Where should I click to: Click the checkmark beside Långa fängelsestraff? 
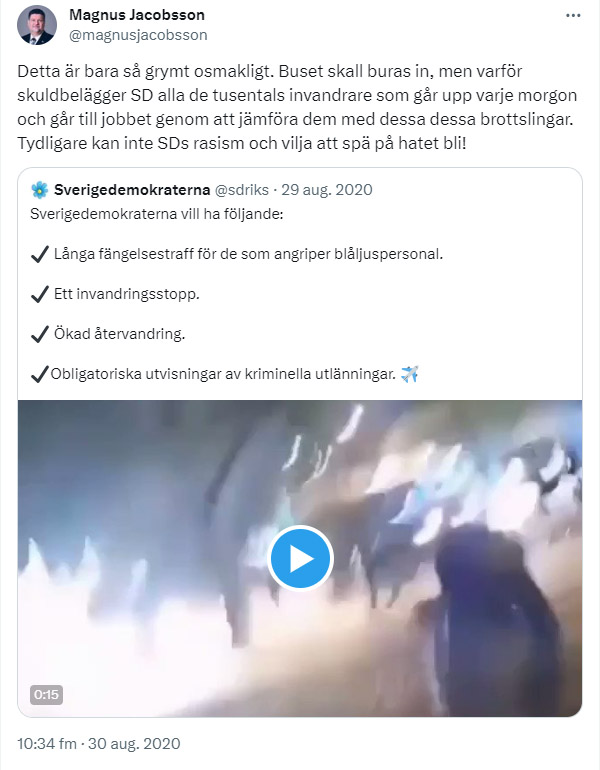[40, 254]
